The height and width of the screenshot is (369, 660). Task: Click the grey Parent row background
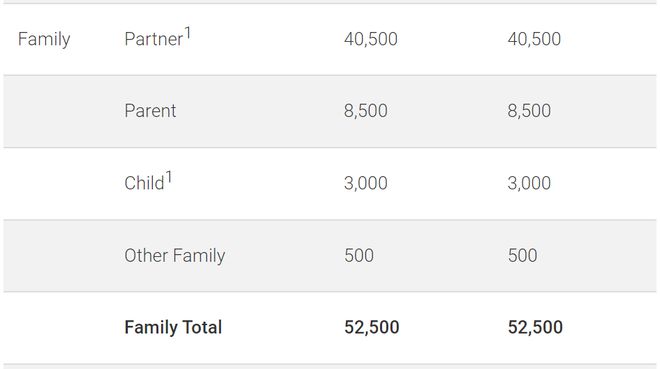[x=330, y=111]
